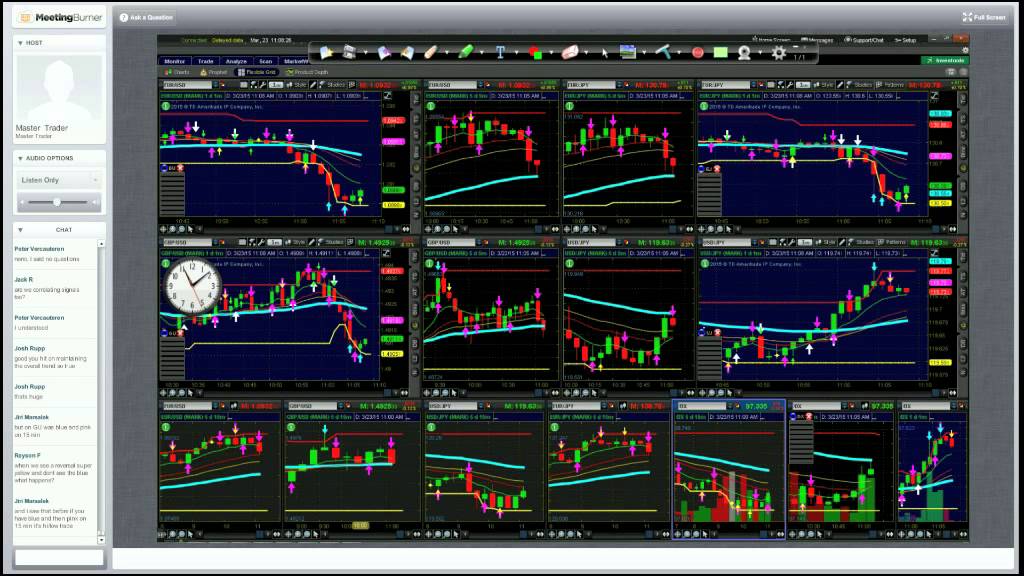
Task: Select the pink eraser tool
Action: point(570,52)
